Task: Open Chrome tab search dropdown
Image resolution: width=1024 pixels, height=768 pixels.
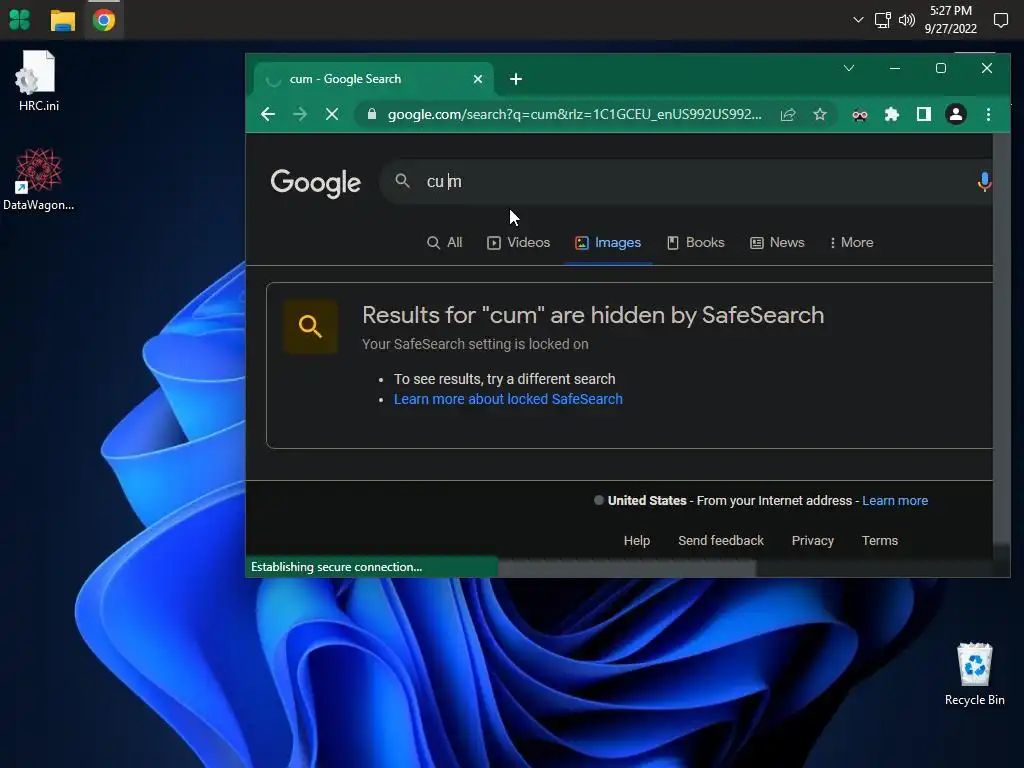Action: [x=849, y=68]
